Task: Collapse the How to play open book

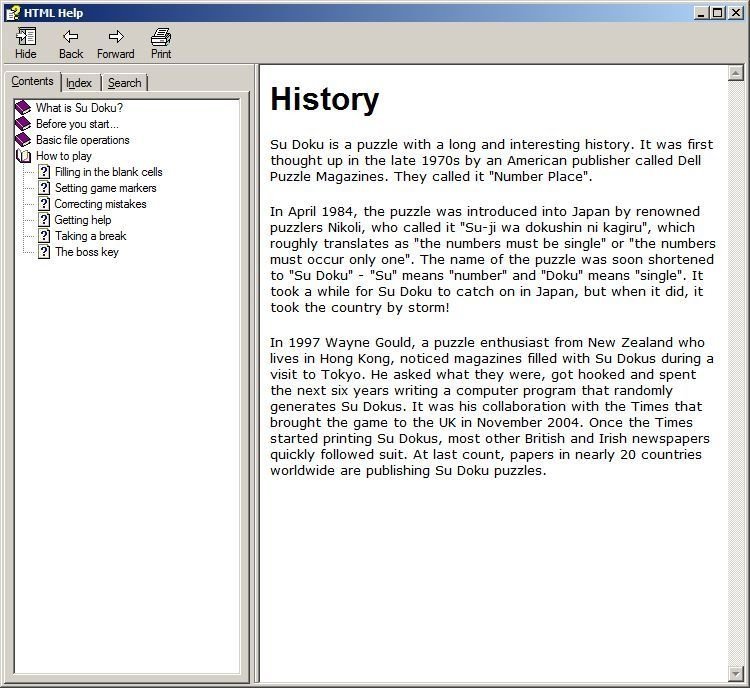Action: click(x=23, y=156)
